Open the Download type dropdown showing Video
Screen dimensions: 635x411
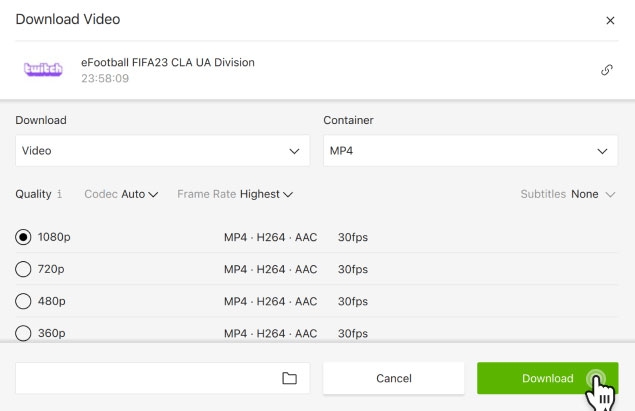pyautogui.click(x=162, y=151)
